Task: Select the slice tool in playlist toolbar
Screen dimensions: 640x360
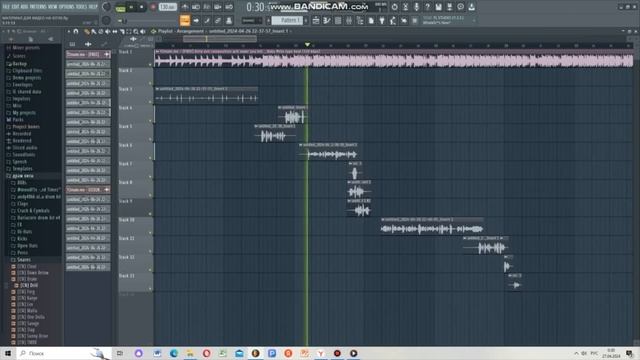Action: coord(122,31)
